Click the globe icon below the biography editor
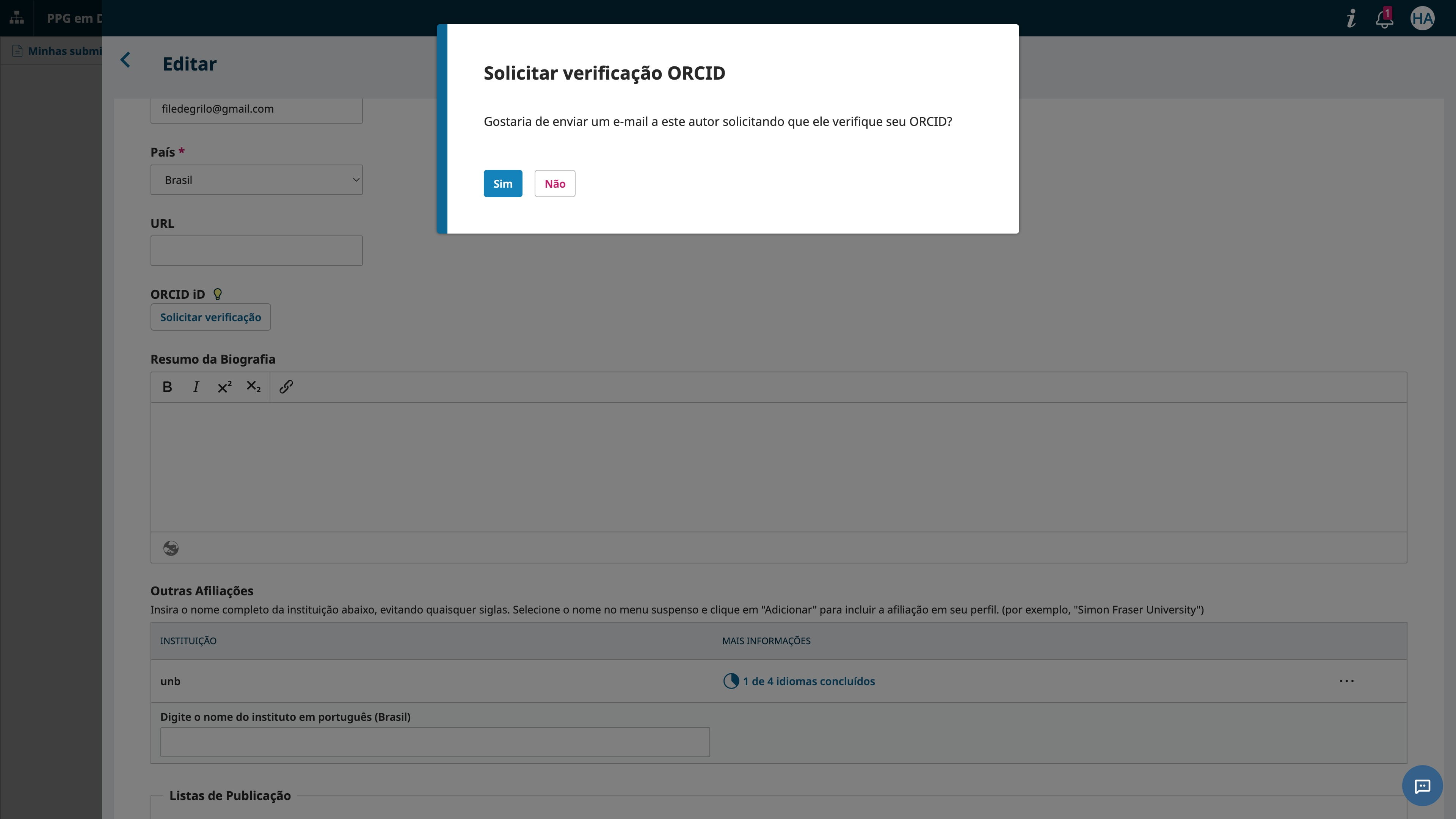 point(171,548)
